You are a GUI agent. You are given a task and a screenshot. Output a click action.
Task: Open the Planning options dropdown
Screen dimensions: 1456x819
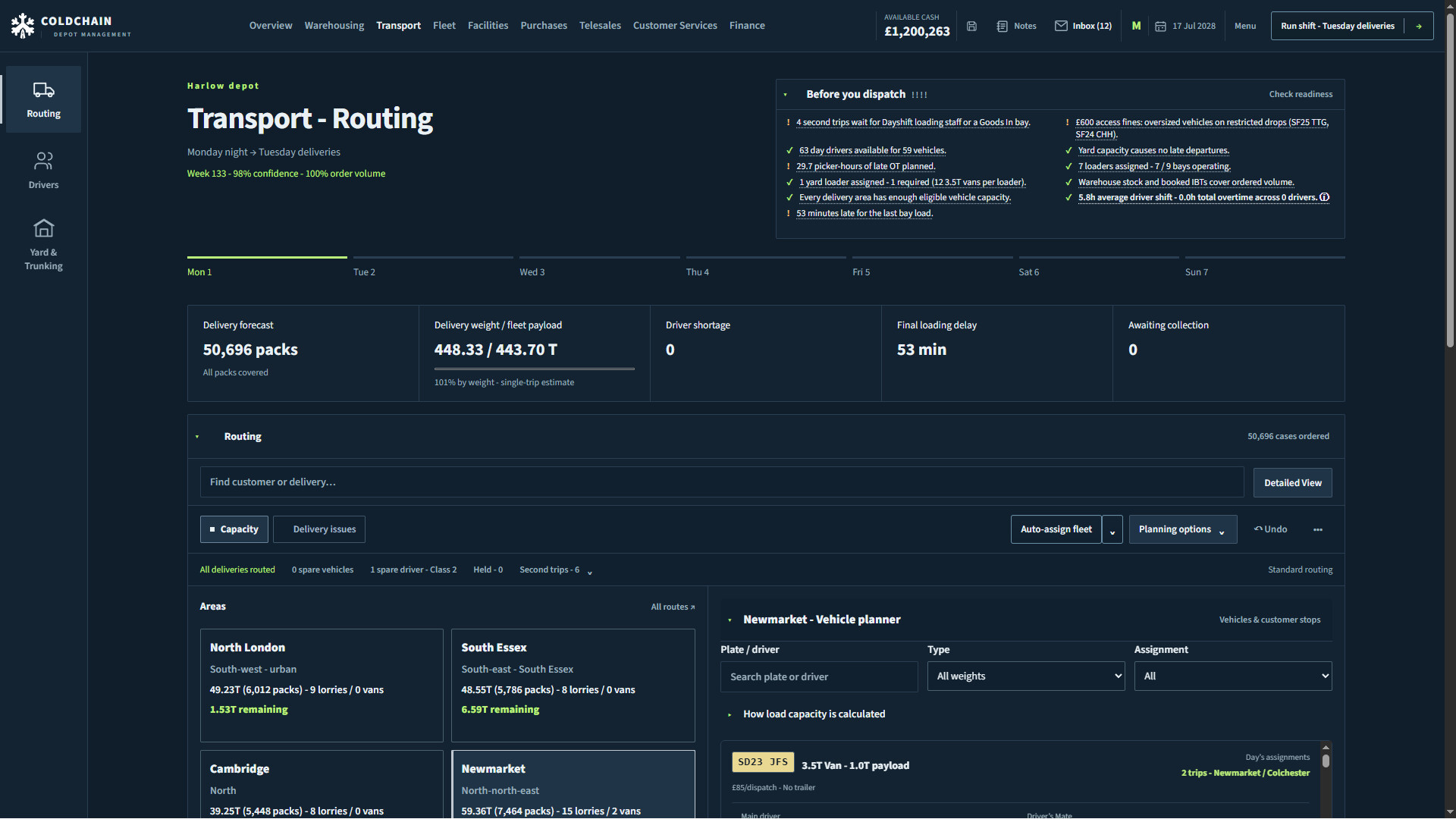[1182, 529]
